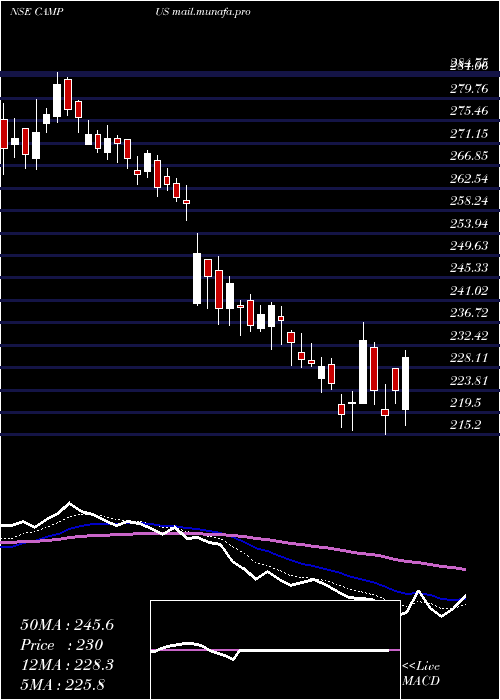The image size is (500, 700).
Task: Click the 50MA : 245.6 readout
Action: point(67,625)
